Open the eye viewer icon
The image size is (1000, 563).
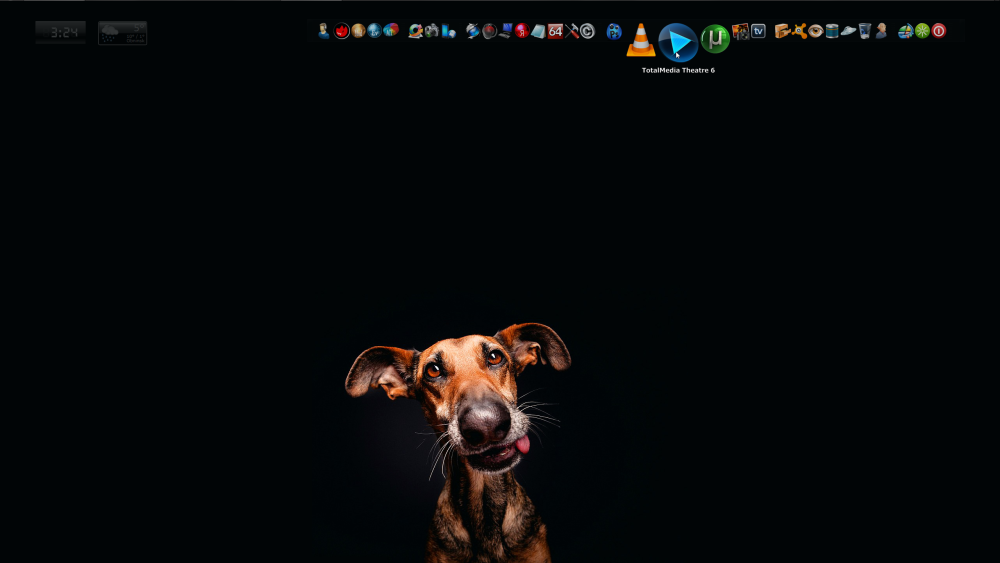(x=815, y=31)
